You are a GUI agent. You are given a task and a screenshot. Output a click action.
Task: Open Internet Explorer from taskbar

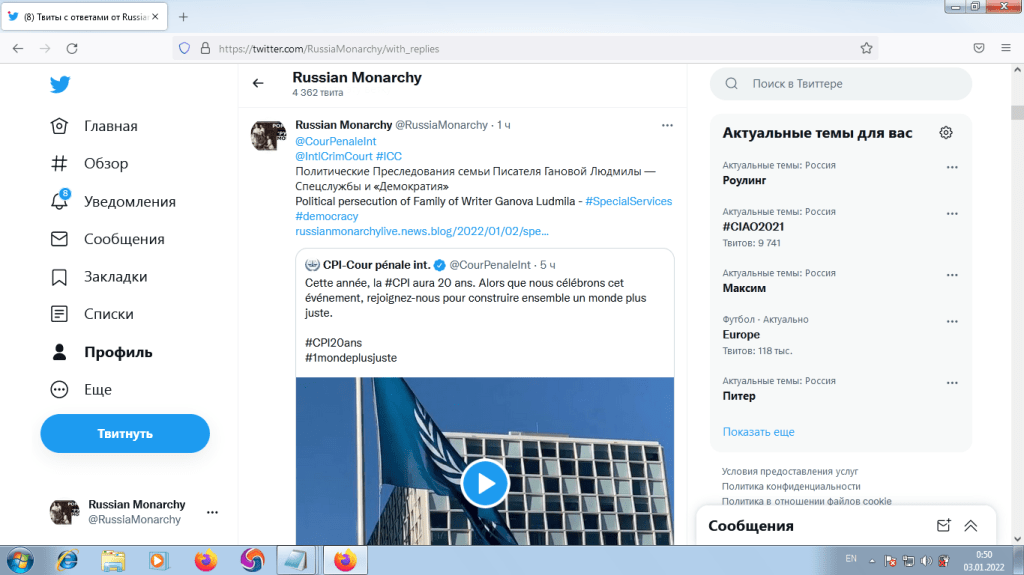tap(67, 561)
